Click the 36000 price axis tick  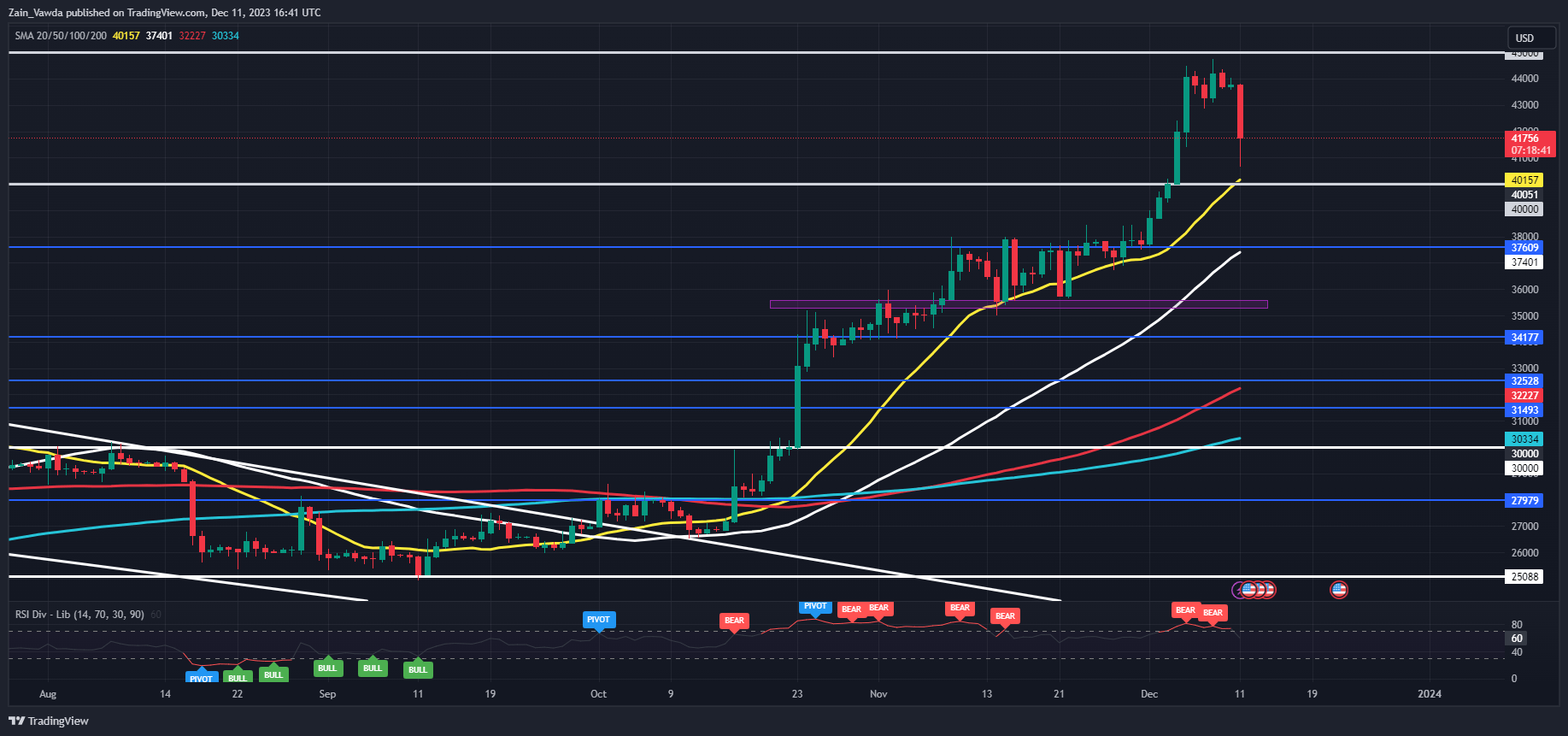coord(1524,290)
